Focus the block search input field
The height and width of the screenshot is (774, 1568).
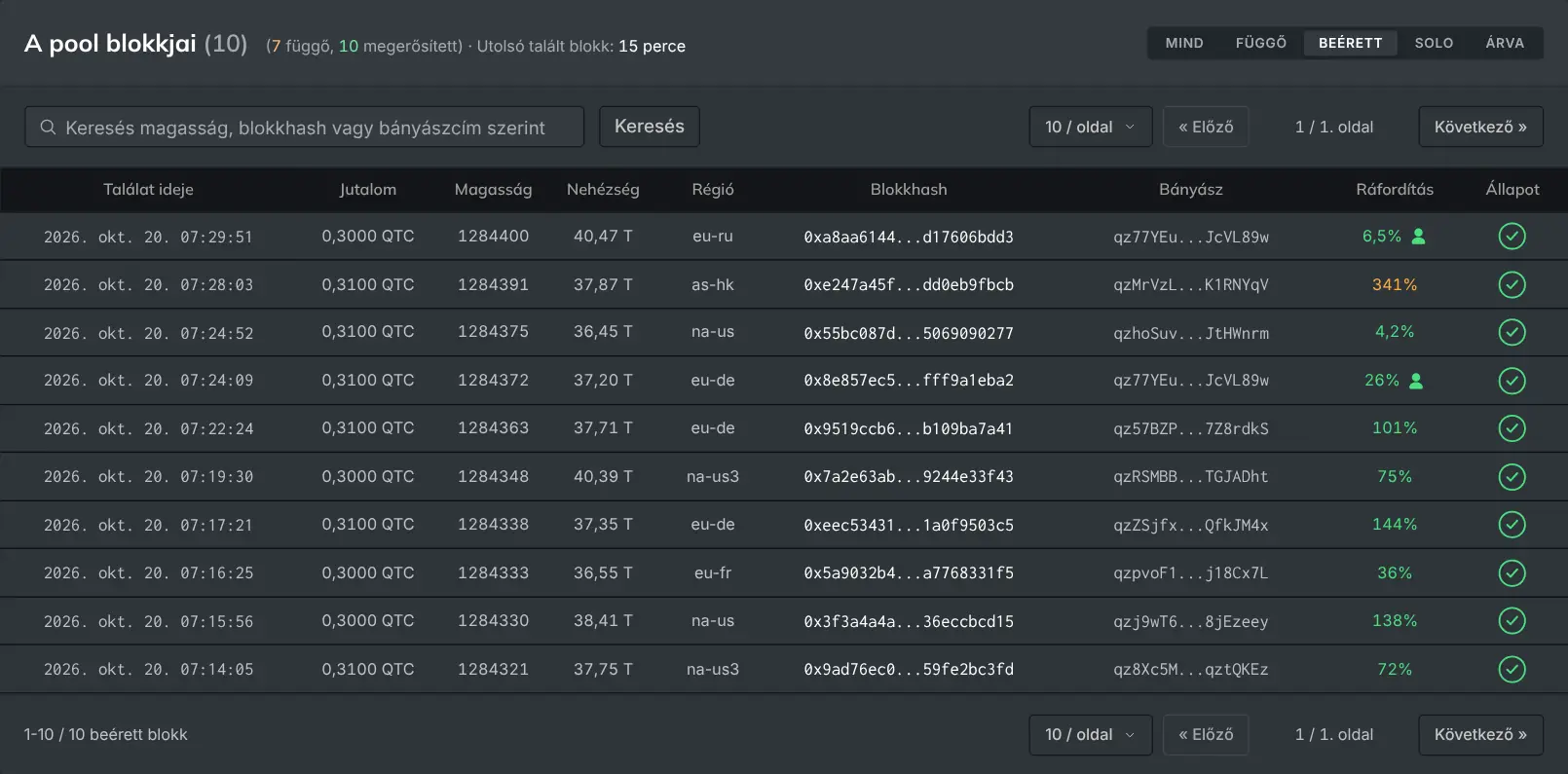(x=304, y=127)
